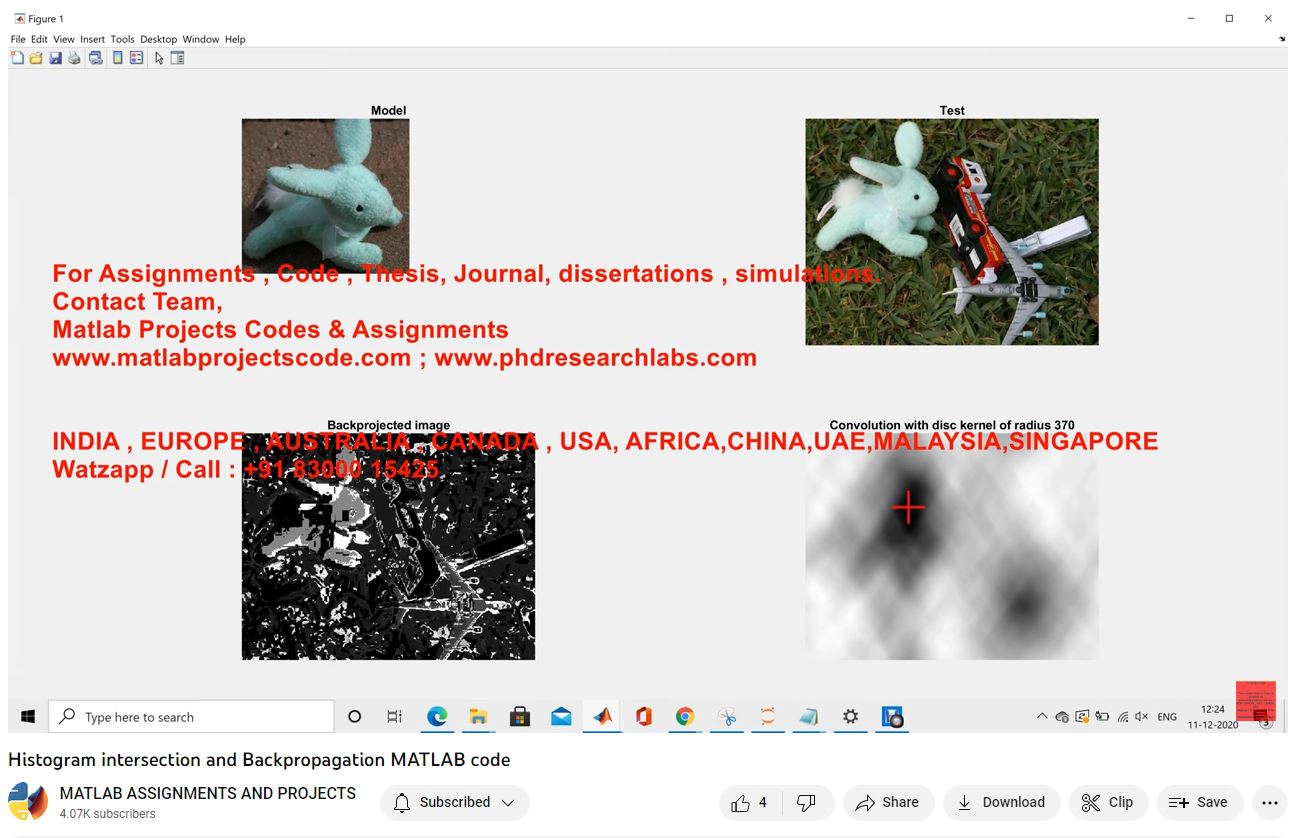Toggle the muted volume tray icon

point(1141,717)
